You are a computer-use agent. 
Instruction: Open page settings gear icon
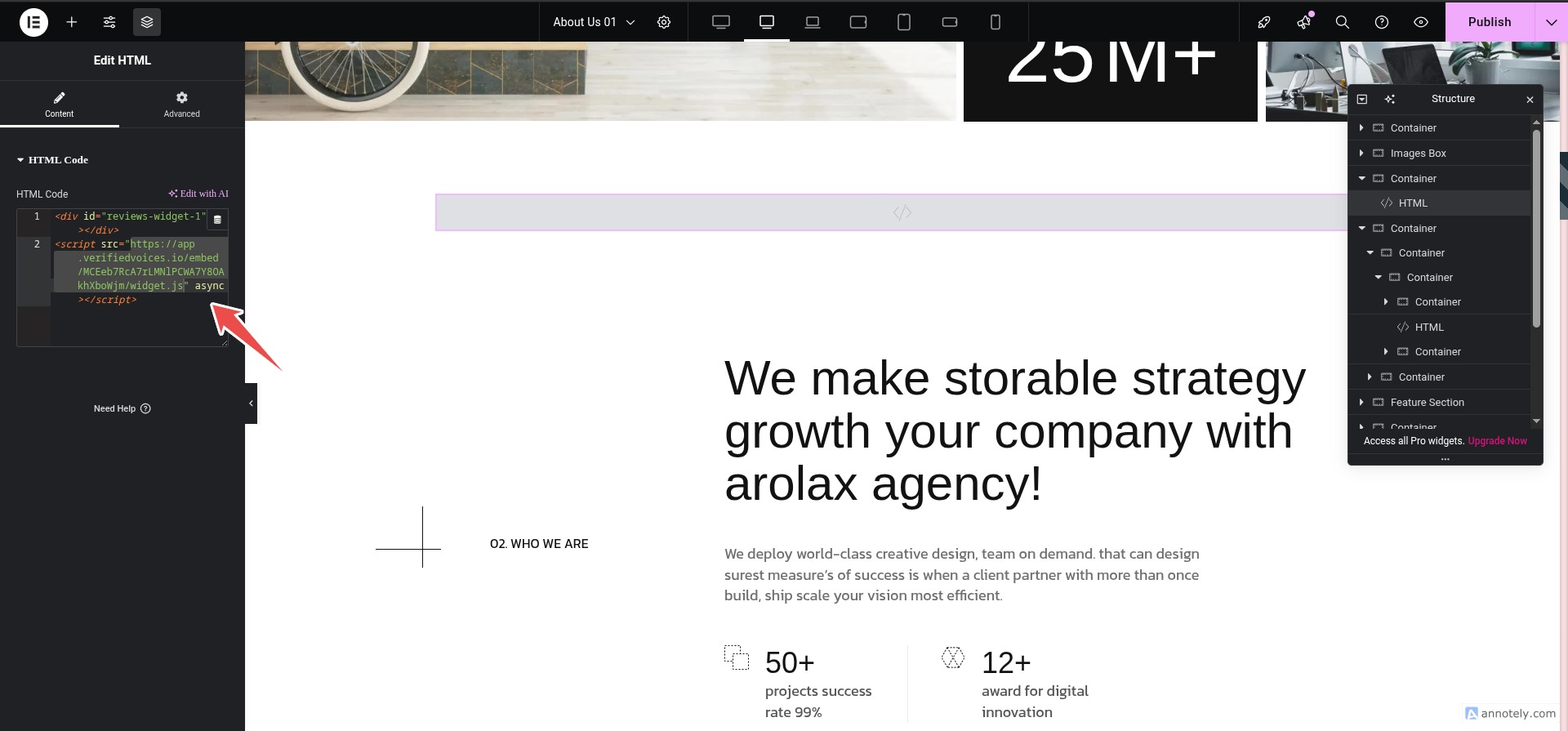coord(664,22)
